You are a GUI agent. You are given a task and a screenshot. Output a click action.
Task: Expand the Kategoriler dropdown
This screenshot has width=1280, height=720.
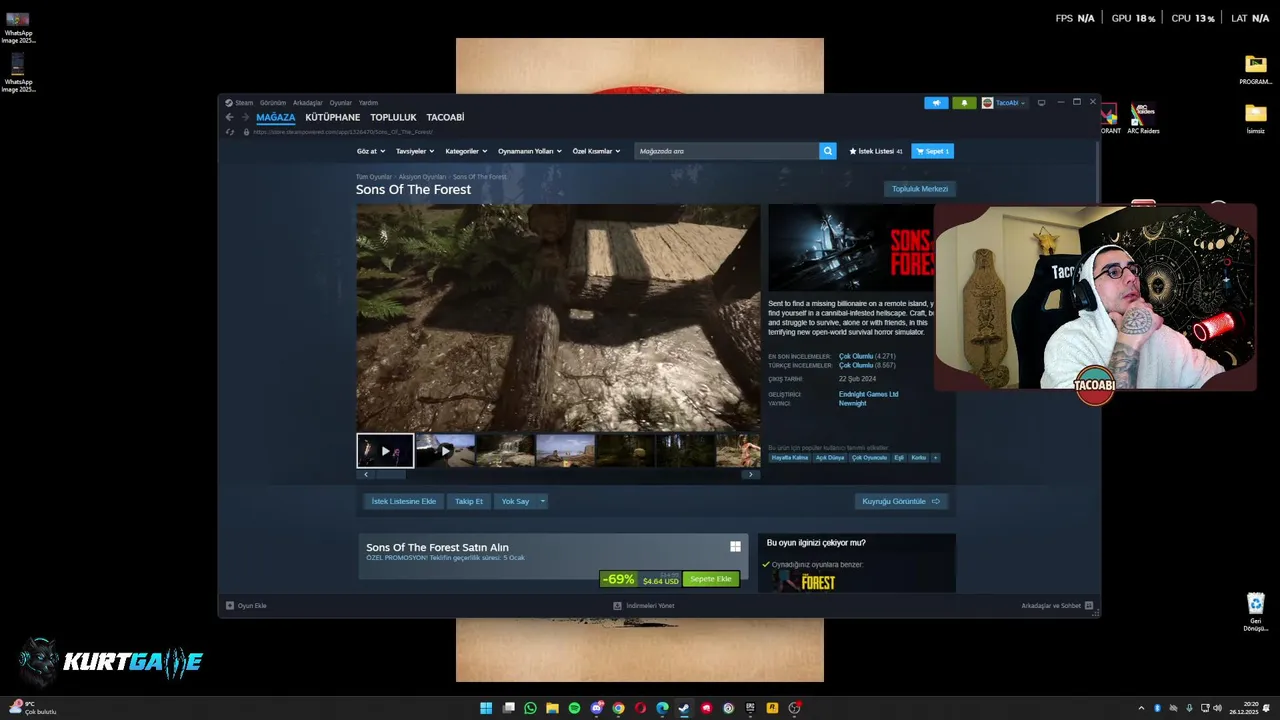(x=466, y=151)
